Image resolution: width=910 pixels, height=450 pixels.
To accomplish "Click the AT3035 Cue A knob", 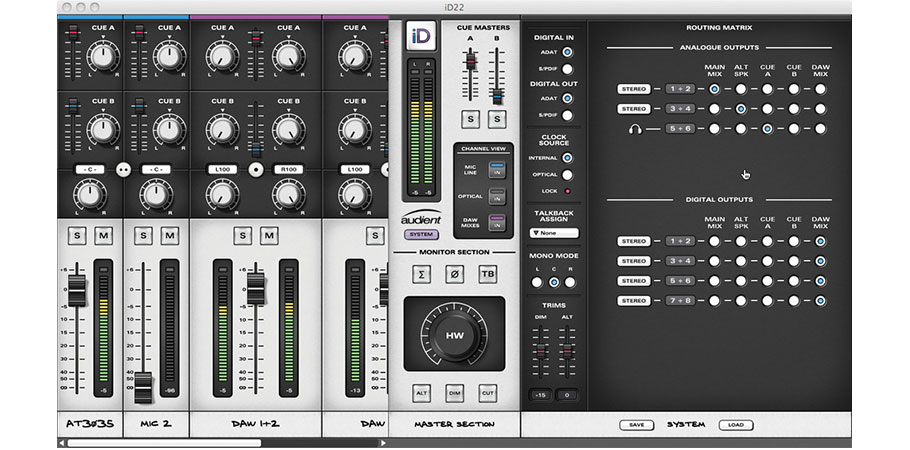I will pos(103,56).
